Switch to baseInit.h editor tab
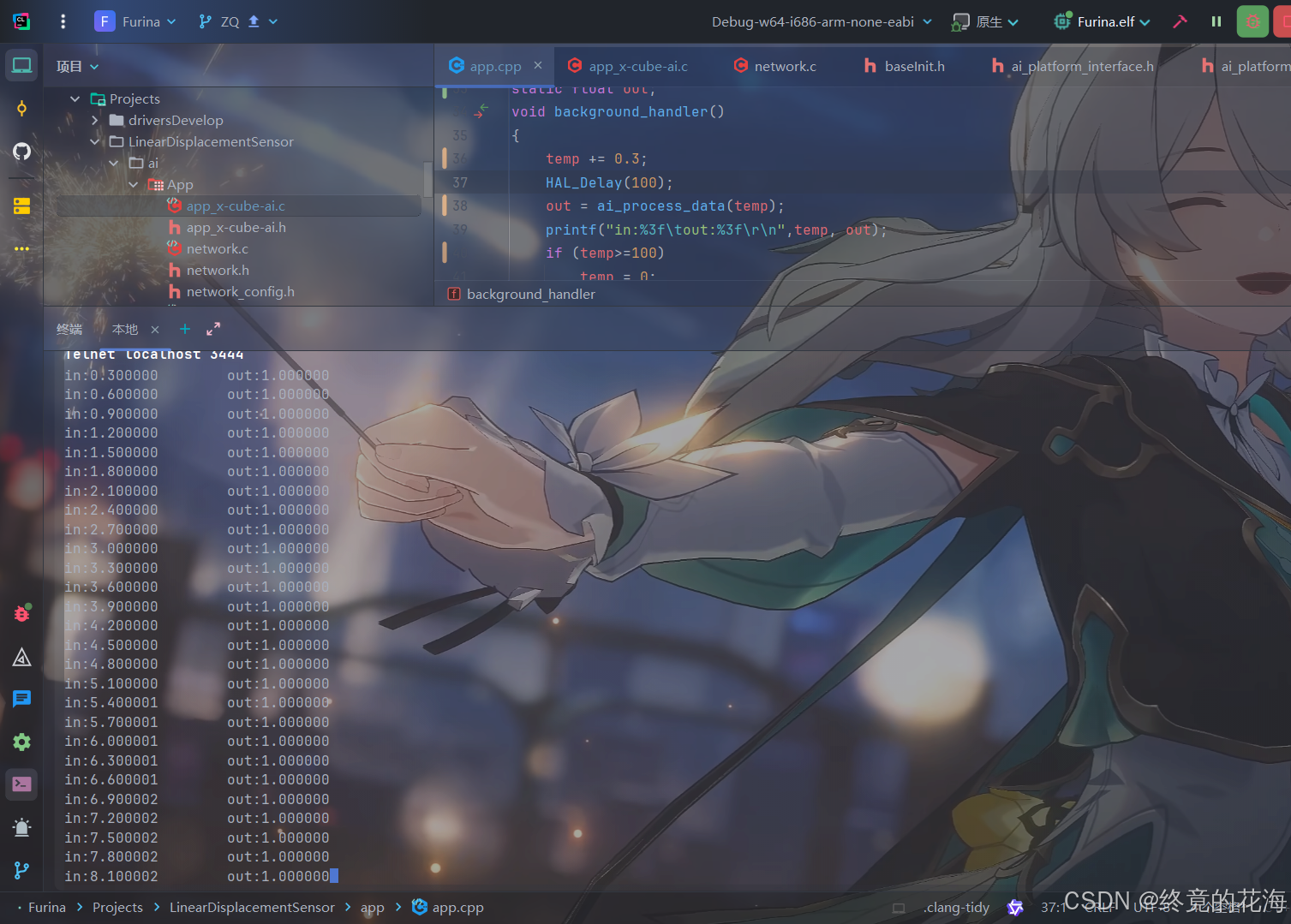1291x924 pixels. (905, 66)
